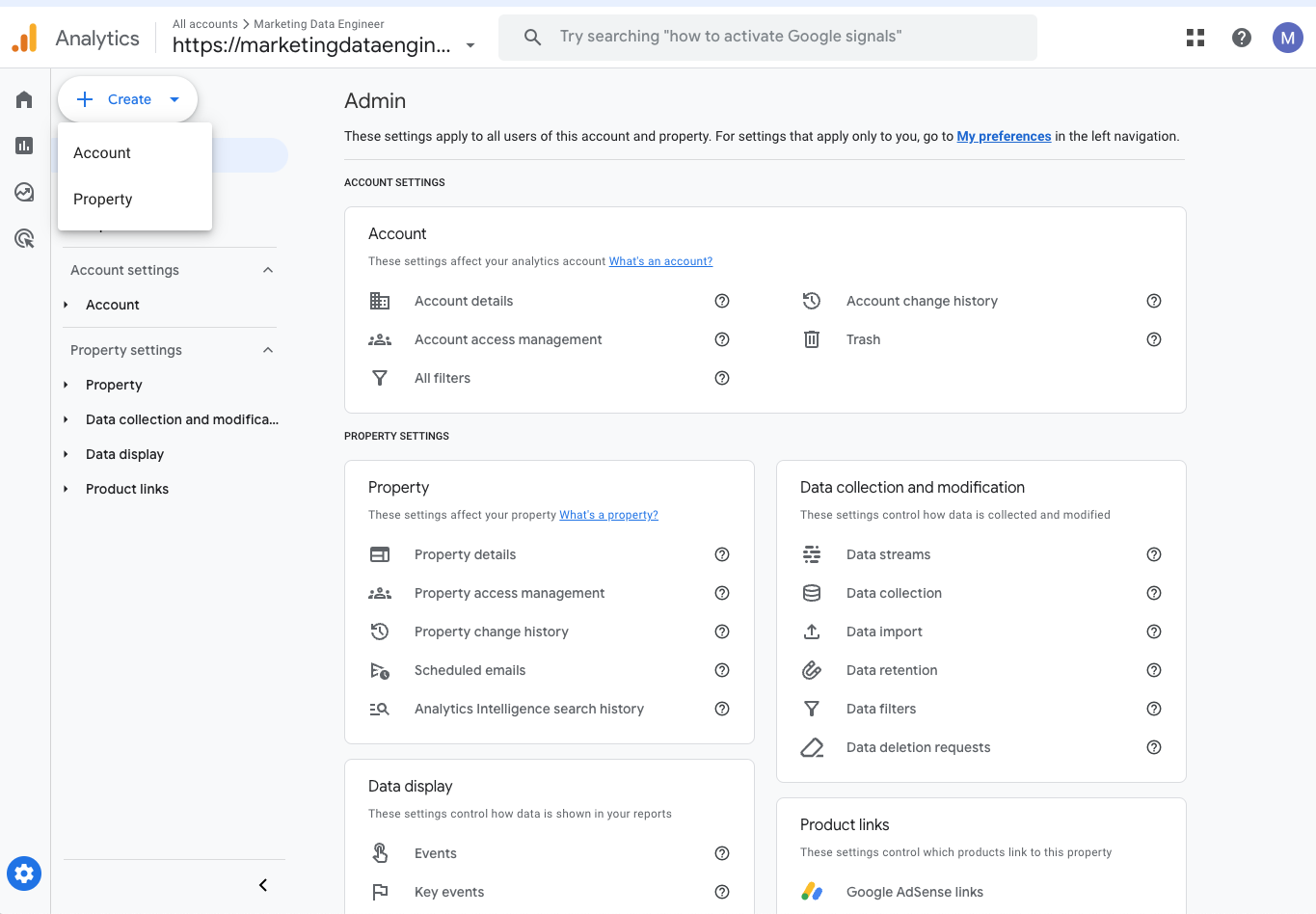Open the Advertising section icon
1316x914 pixels.
coord(23,238)
